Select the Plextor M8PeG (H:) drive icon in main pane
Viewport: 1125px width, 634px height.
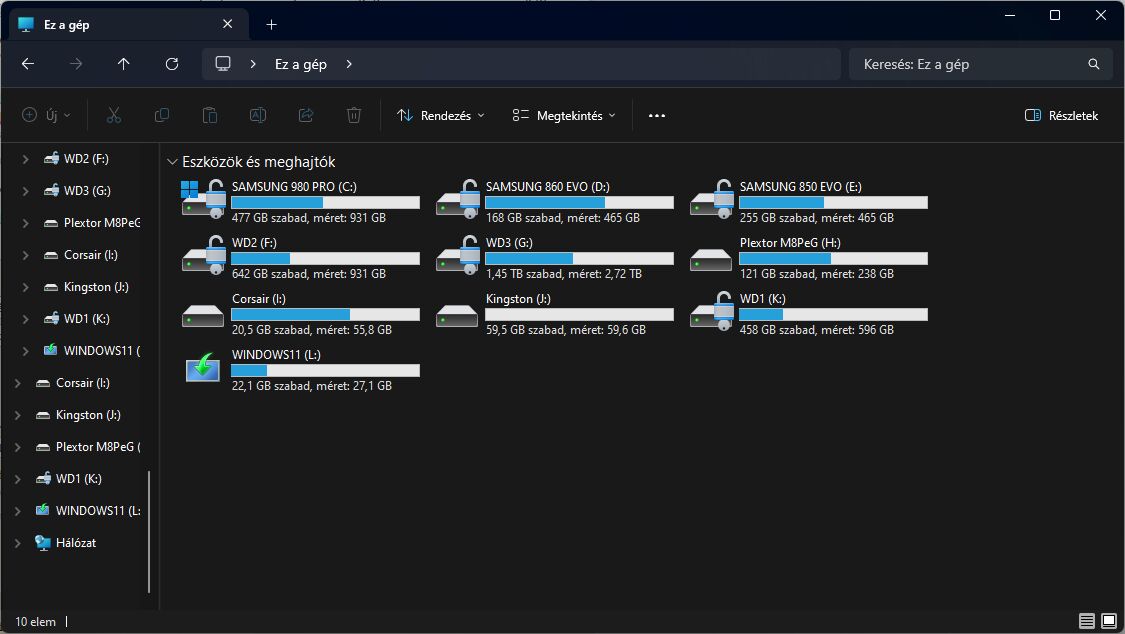711,260
